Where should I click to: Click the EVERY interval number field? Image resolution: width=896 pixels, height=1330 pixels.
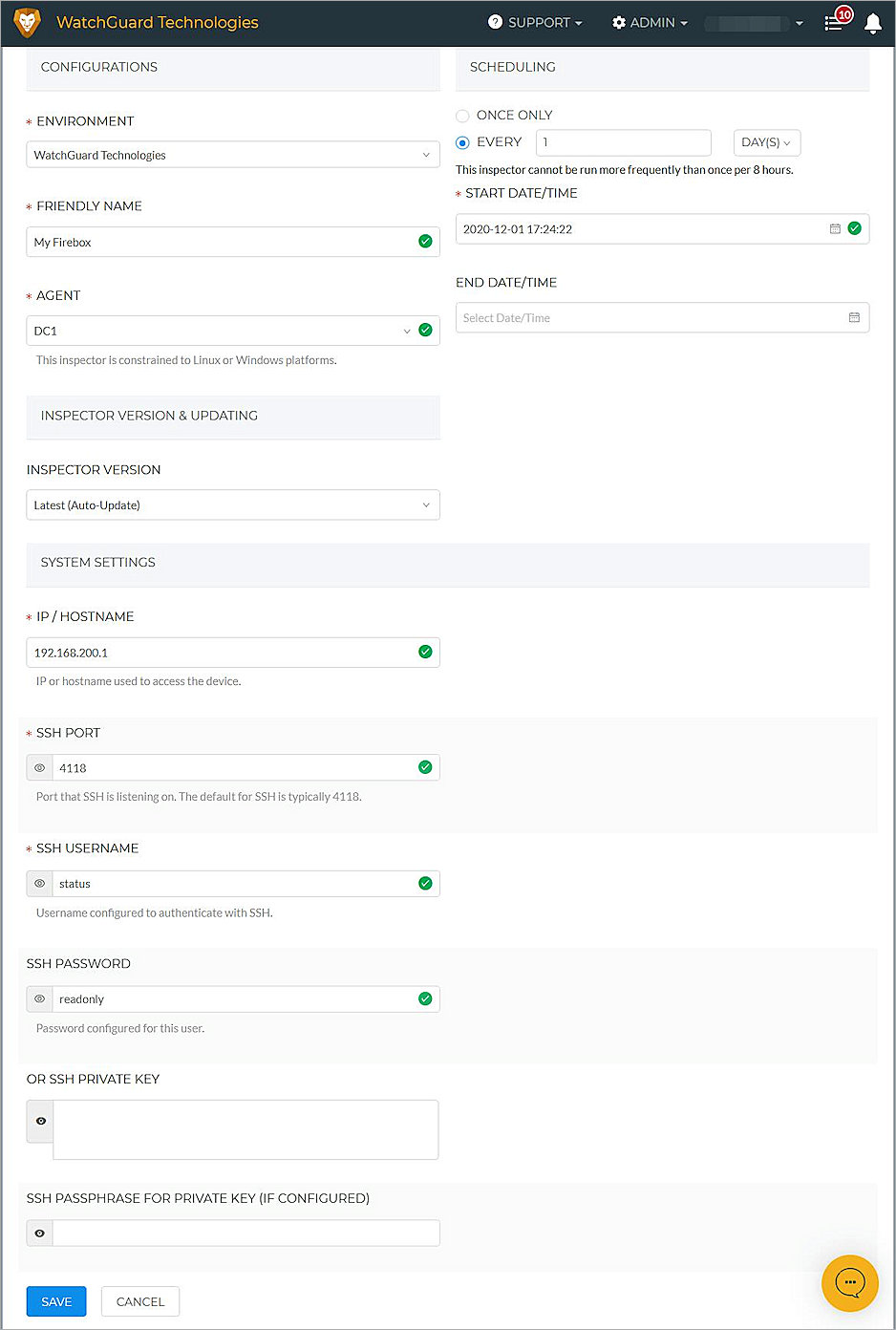tap(623, 141)
